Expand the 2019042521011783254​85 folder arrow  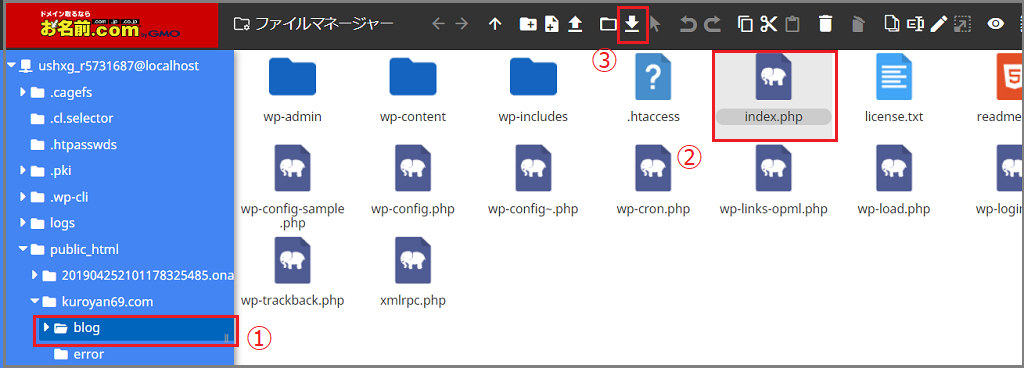35,275
